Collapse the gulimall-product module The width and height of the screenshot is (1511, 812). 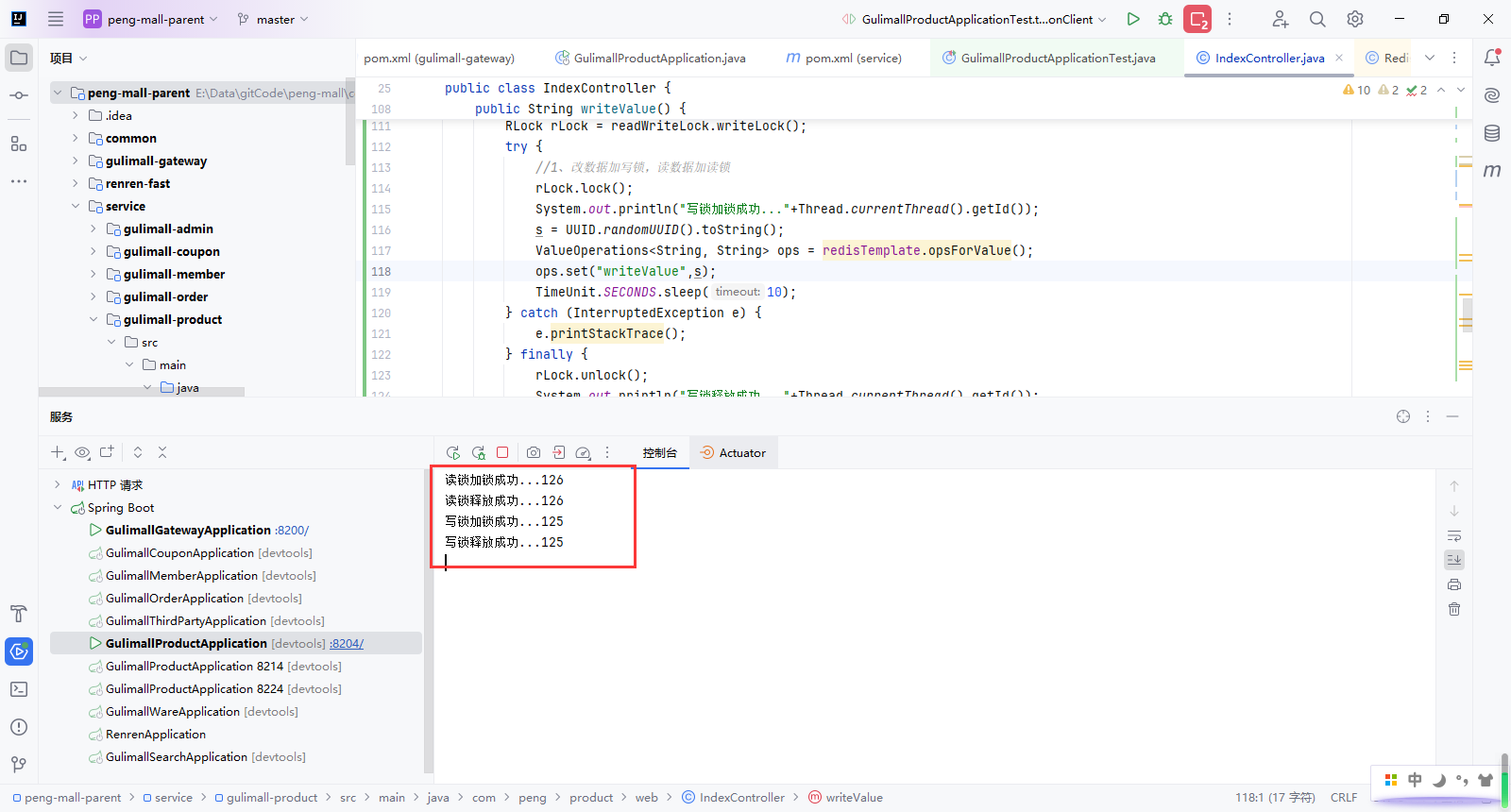coord(93,319)
